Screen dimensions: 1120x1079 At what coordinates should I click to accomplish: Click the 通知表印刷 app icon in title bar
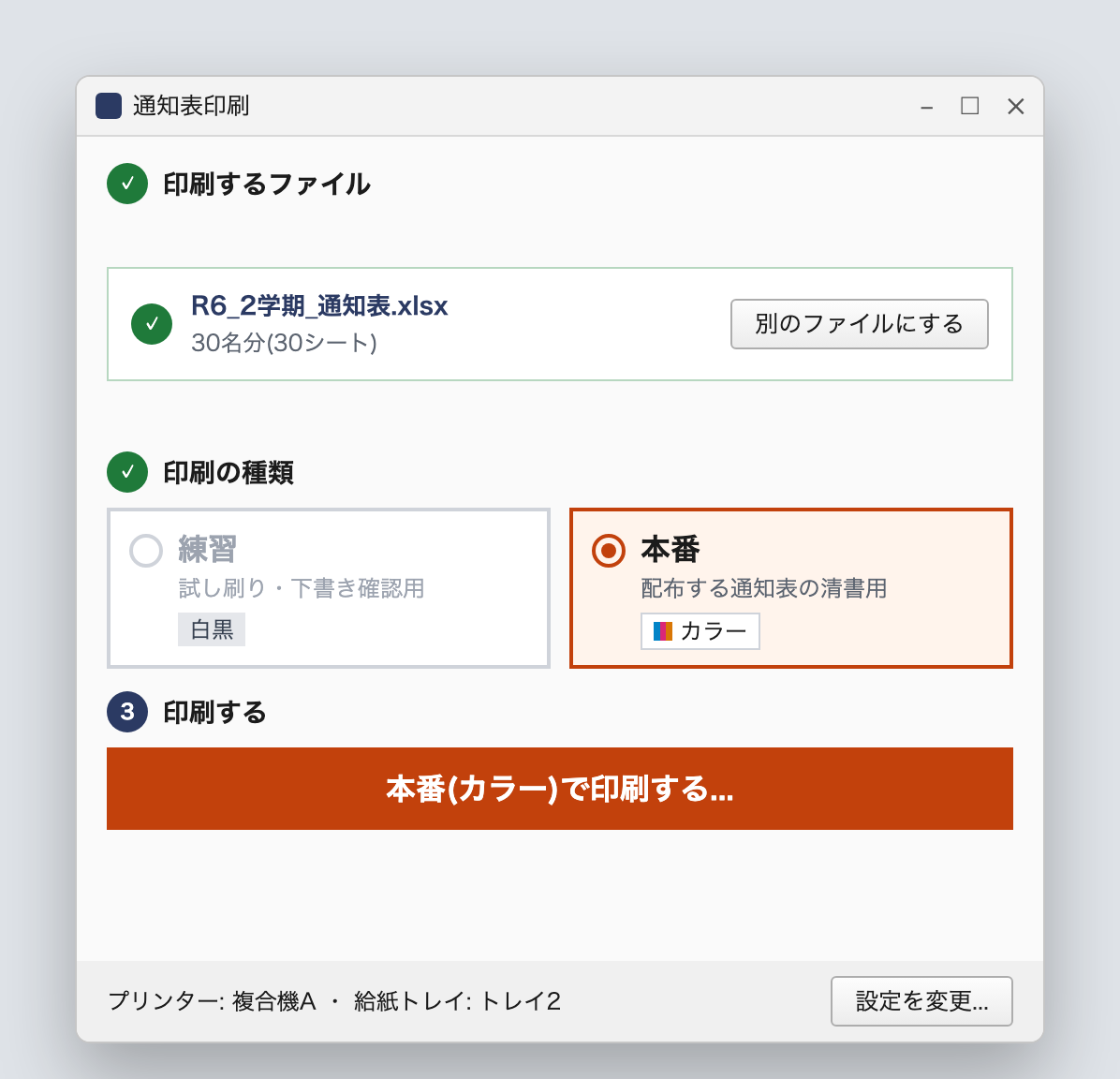pyautogui.click(x=109, y=106)
